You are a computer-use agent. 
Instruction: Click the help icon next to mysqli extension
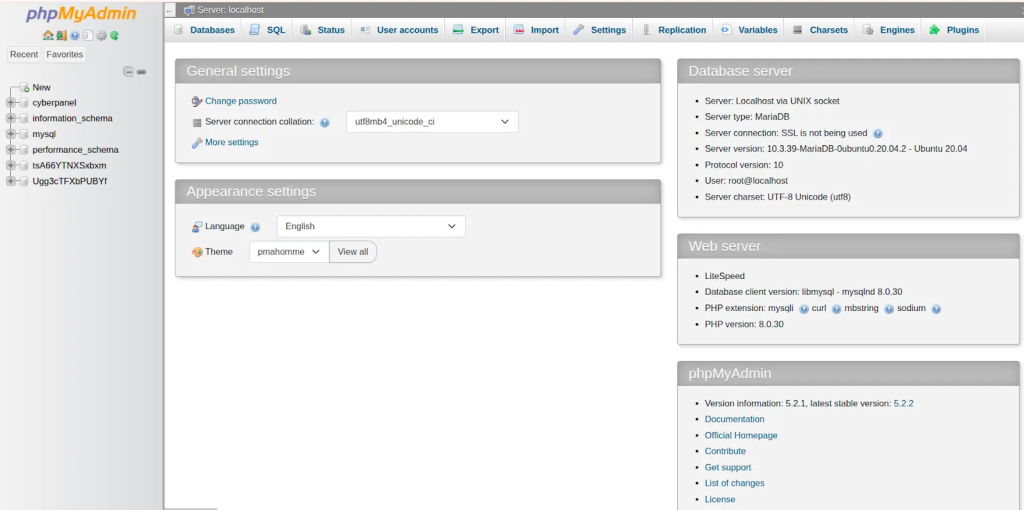[804, 309]
